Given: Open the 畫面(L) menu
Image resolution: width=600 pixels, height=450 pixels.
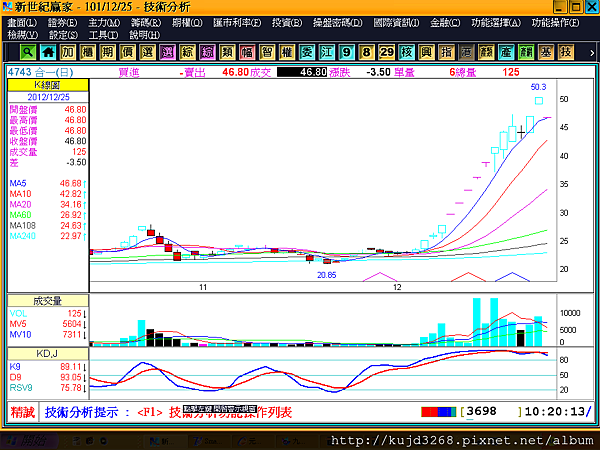Looking at the screenshot, I should 22,23.
